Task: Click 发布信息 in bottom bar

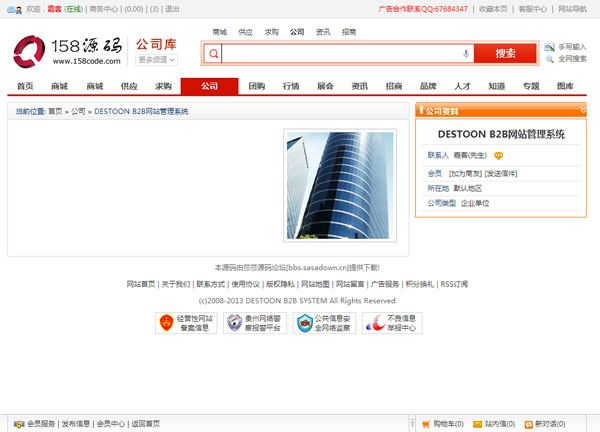Action: coord(76,424)
